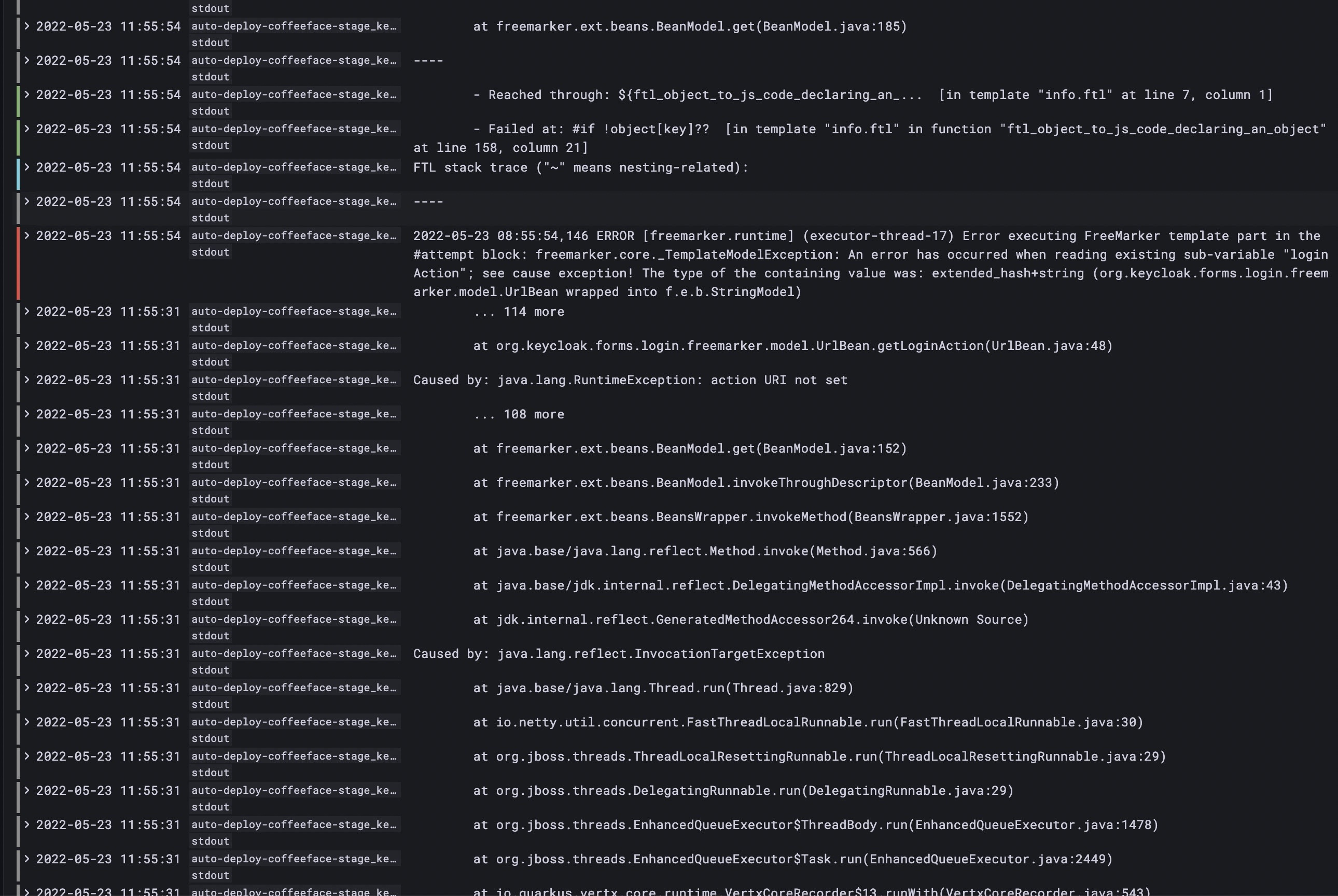Expand the DelegatingMethodAccessorImpl log row
This screenshot has width=1338, height=896.
[27, 585]
